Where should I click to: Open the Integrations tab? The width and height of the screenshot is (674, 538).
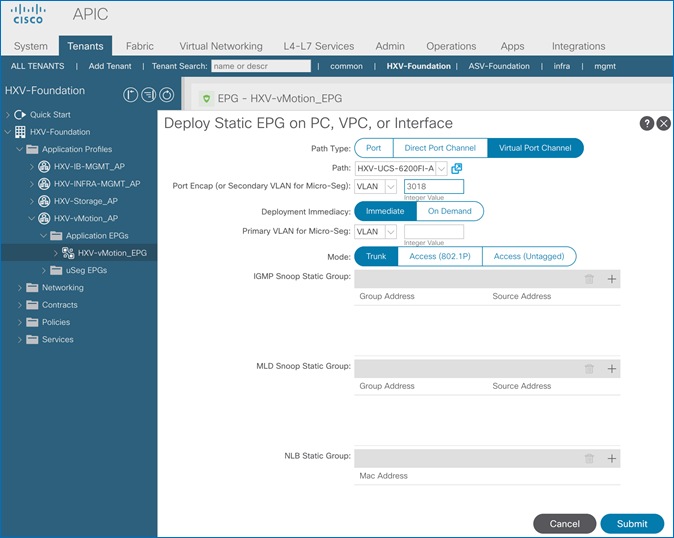point(579,46)
